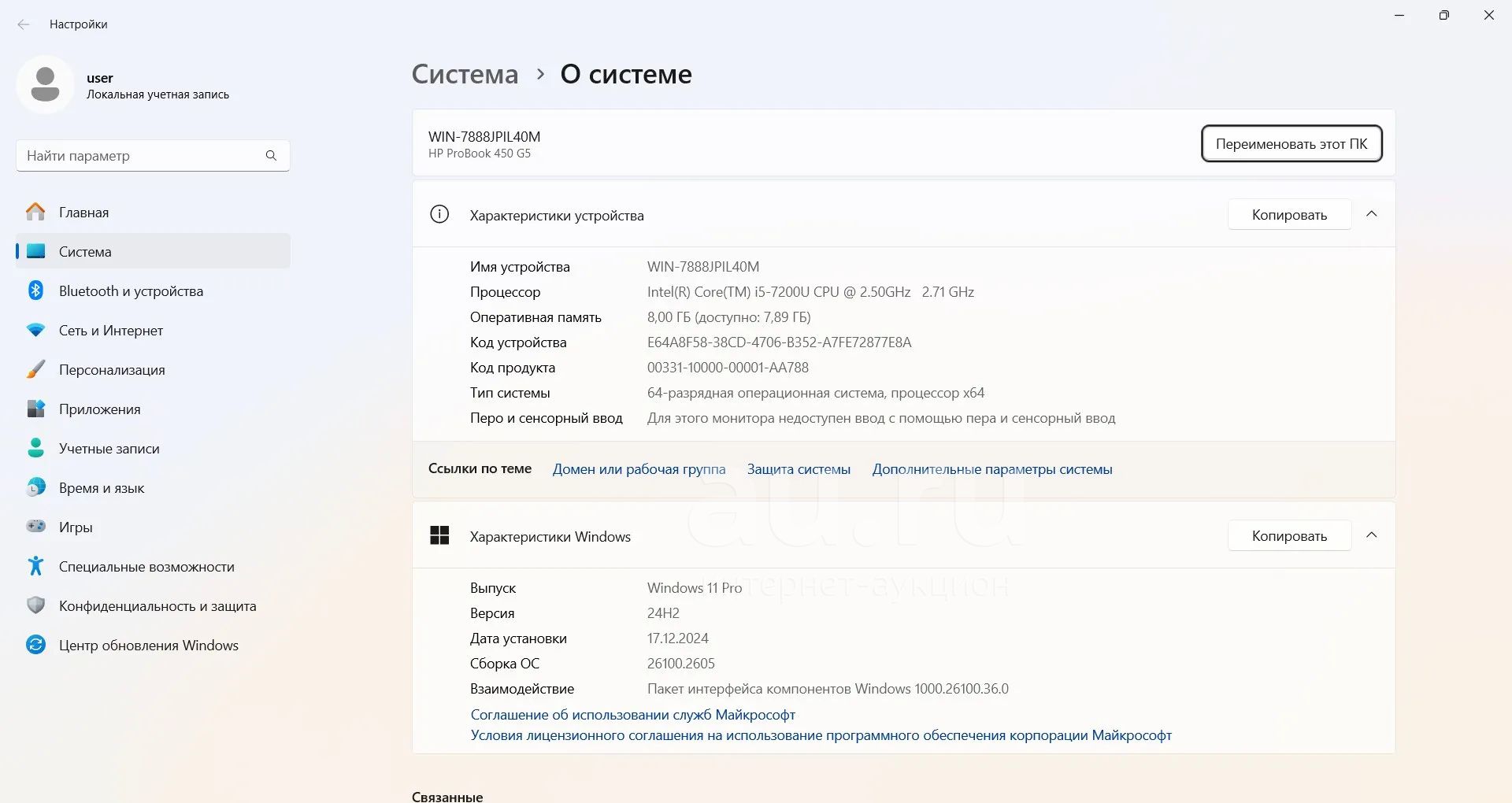Open Домен или рабочая группа link

click(639, 469)
